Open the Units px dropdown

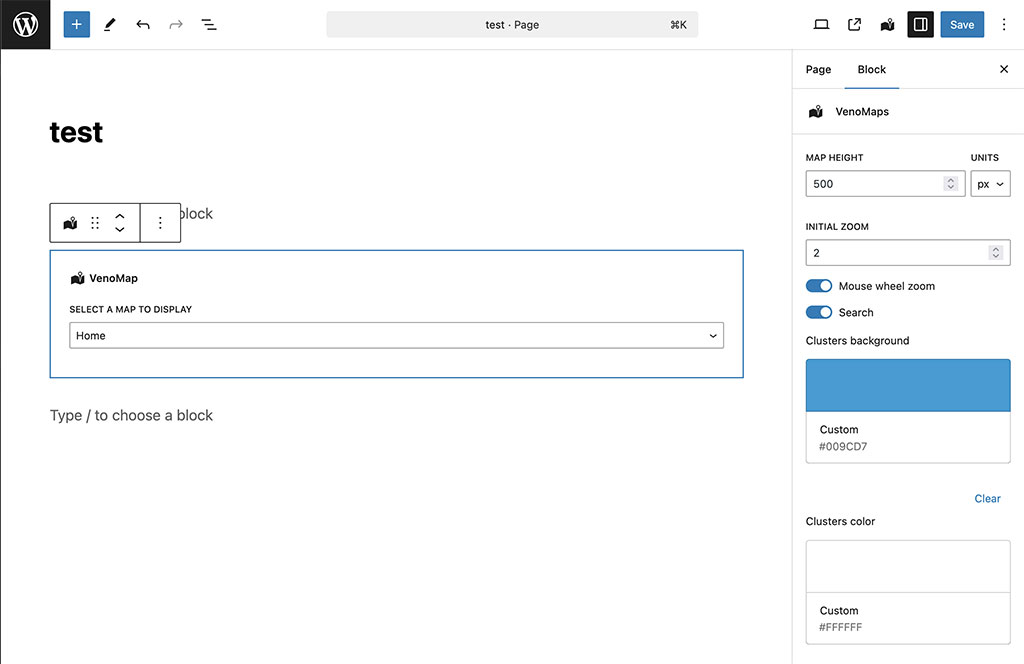pos(990,184)
